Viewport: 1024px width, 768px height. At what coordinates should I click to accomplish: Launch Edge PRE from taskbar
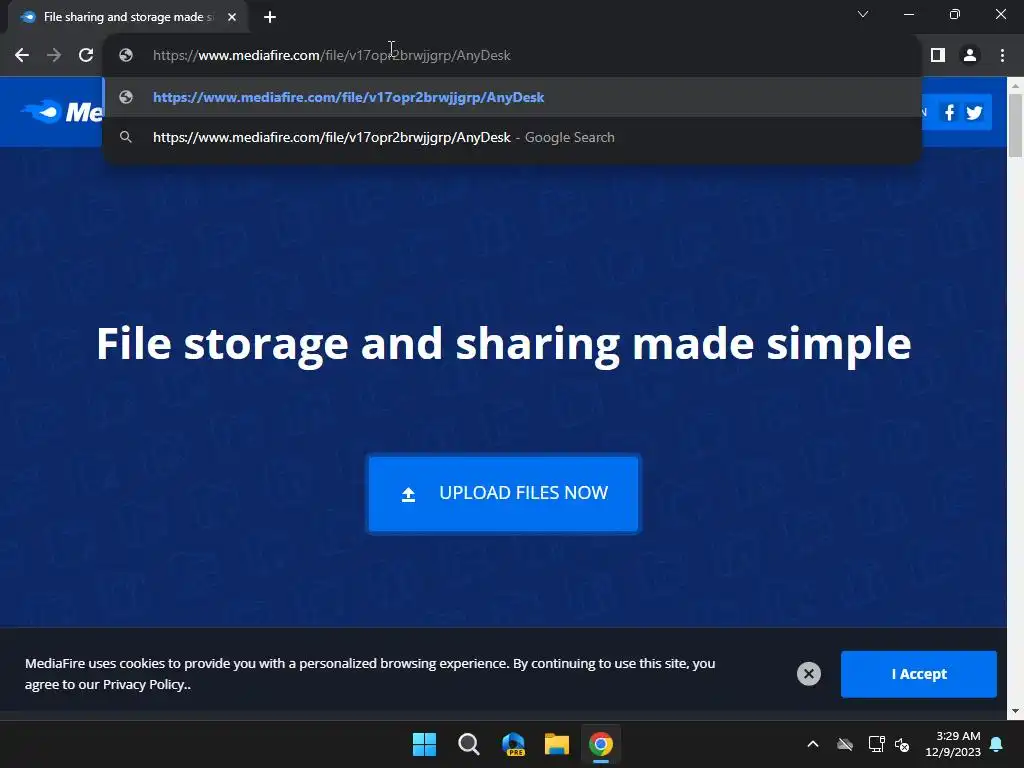(x=513, y=744)
